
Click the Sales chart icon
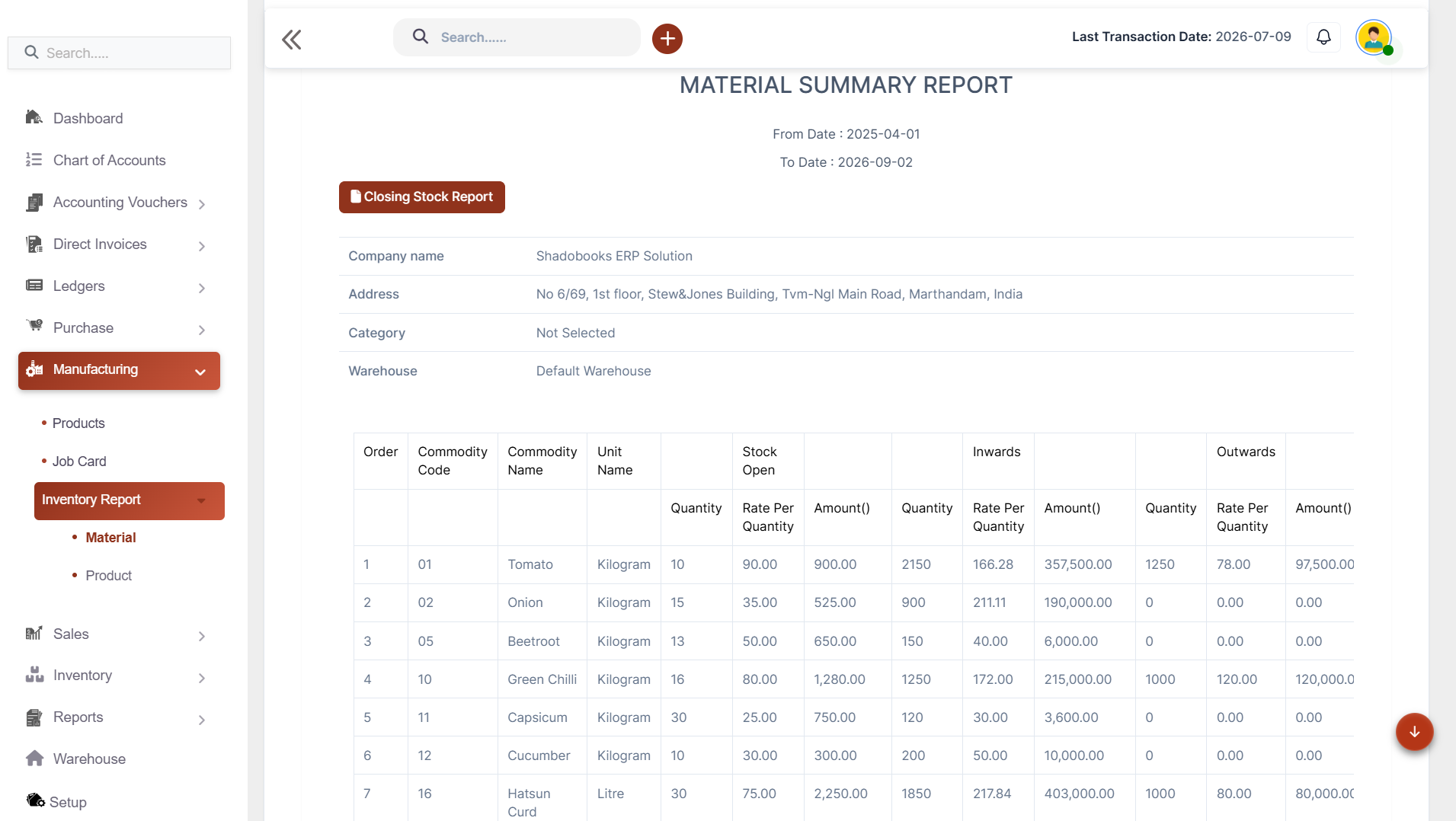click(34, 634)
